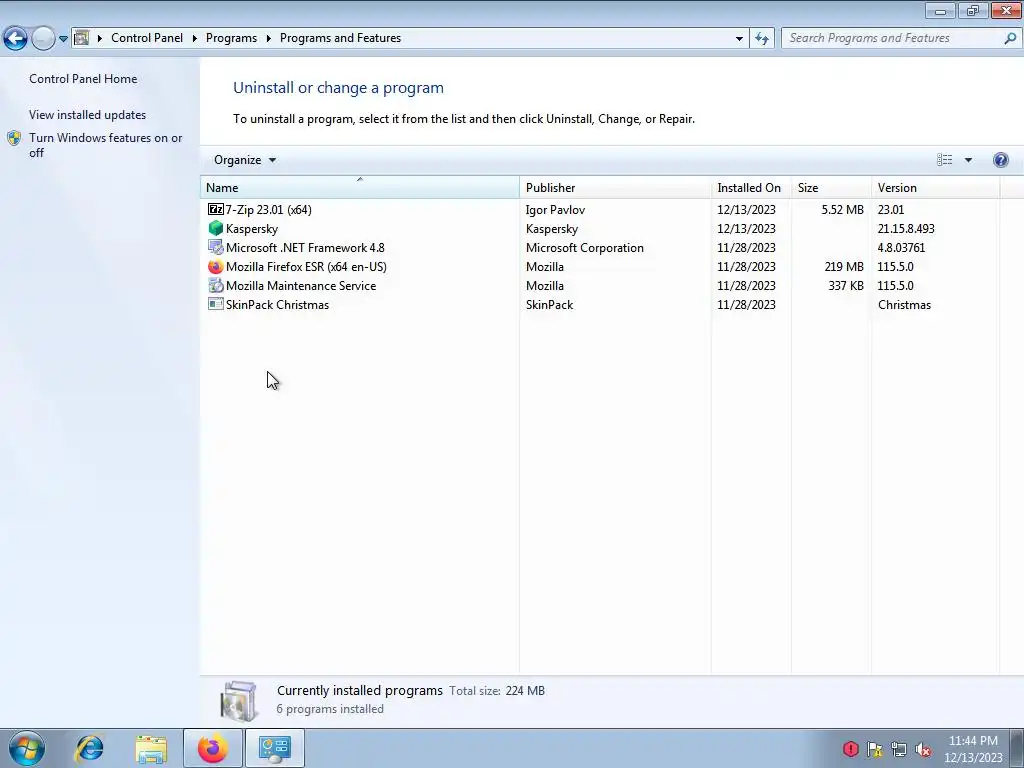Click version 21.15.8.493 cell
Screen dimensions: 1024x768
[906, 229]
